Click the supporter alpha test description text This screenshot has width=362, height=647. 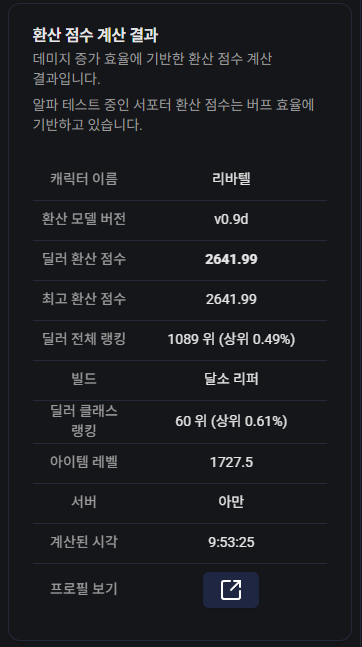173,114
